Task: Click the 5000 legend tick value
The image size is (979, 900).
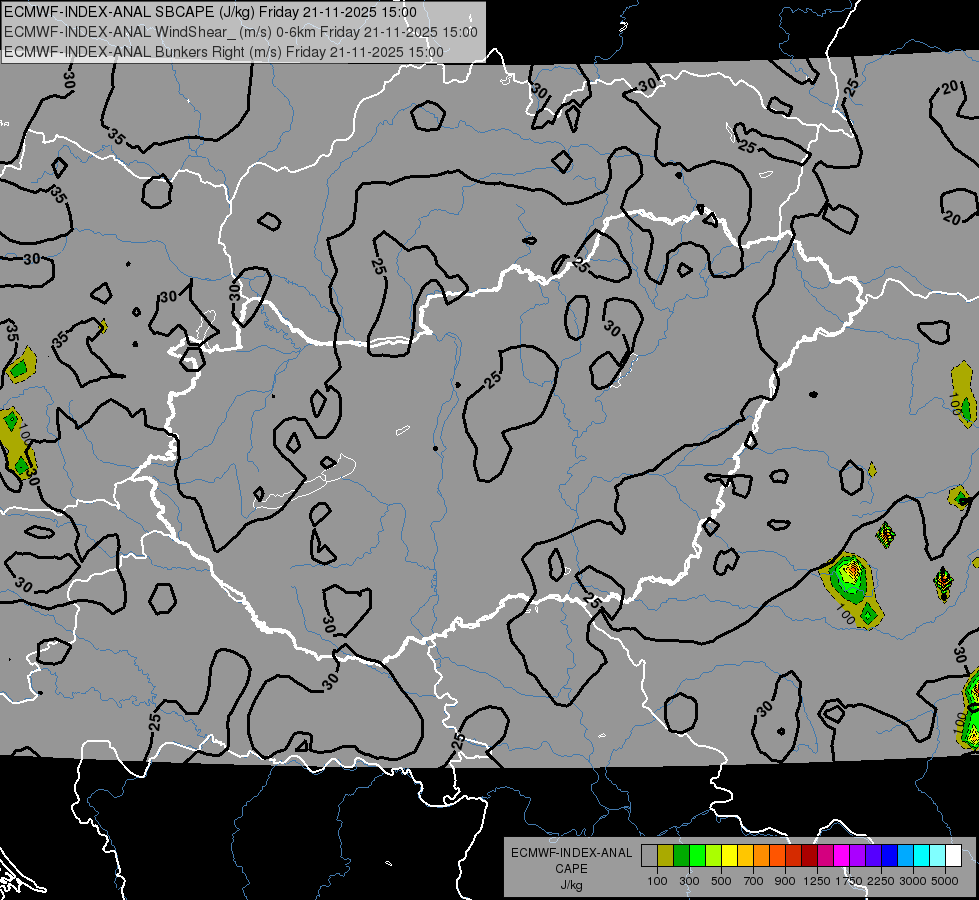Action: [945, 881]
